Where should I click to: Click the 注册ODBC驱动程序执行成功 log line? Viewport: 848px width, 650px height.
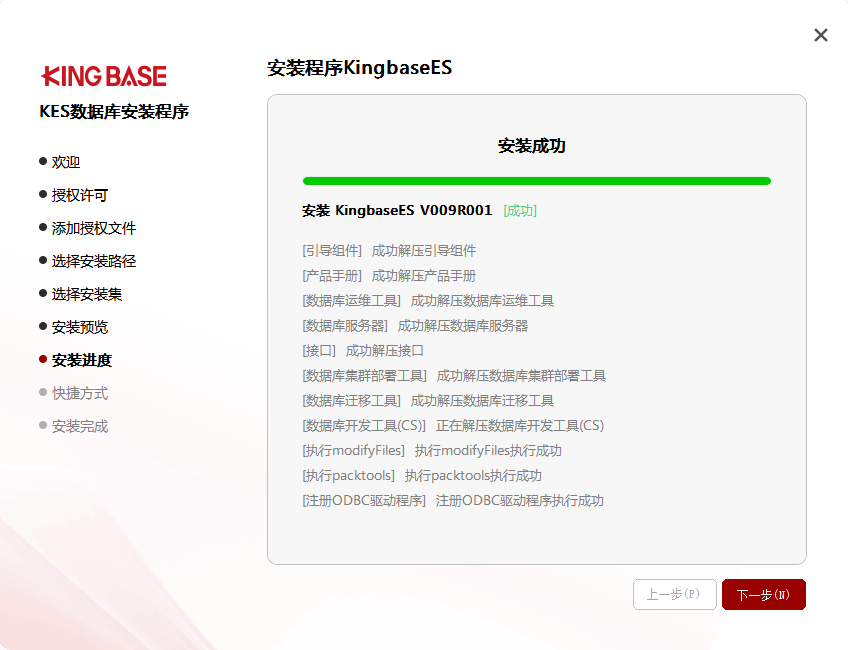[x=520, y=500]
